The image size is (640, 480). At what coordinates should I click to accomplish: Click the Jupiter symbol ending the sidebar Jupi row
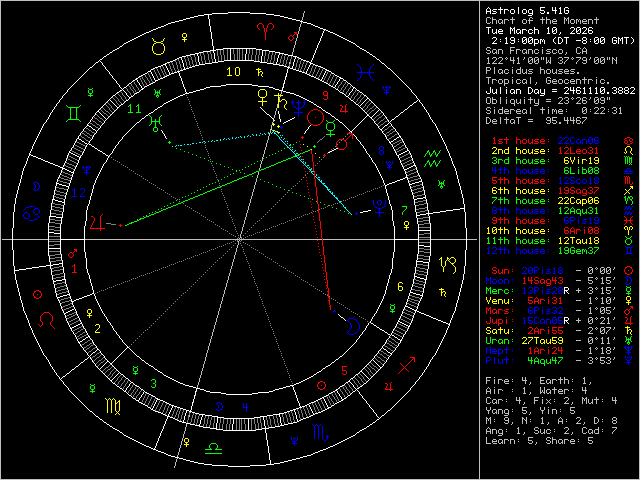629,320
